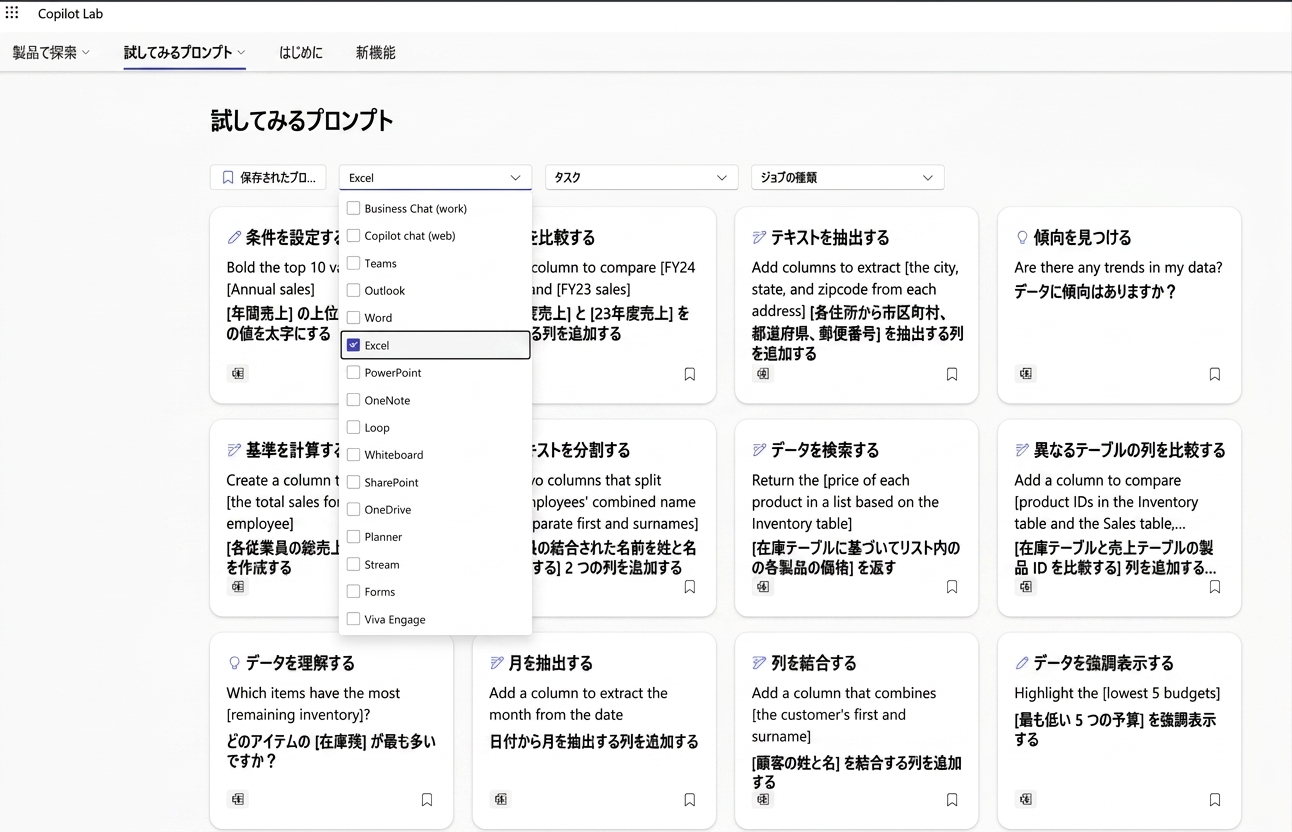Viewport: 1292px width, 832px height.
Task: Select Whiteboard in the app list
Action: pos(435,454)
